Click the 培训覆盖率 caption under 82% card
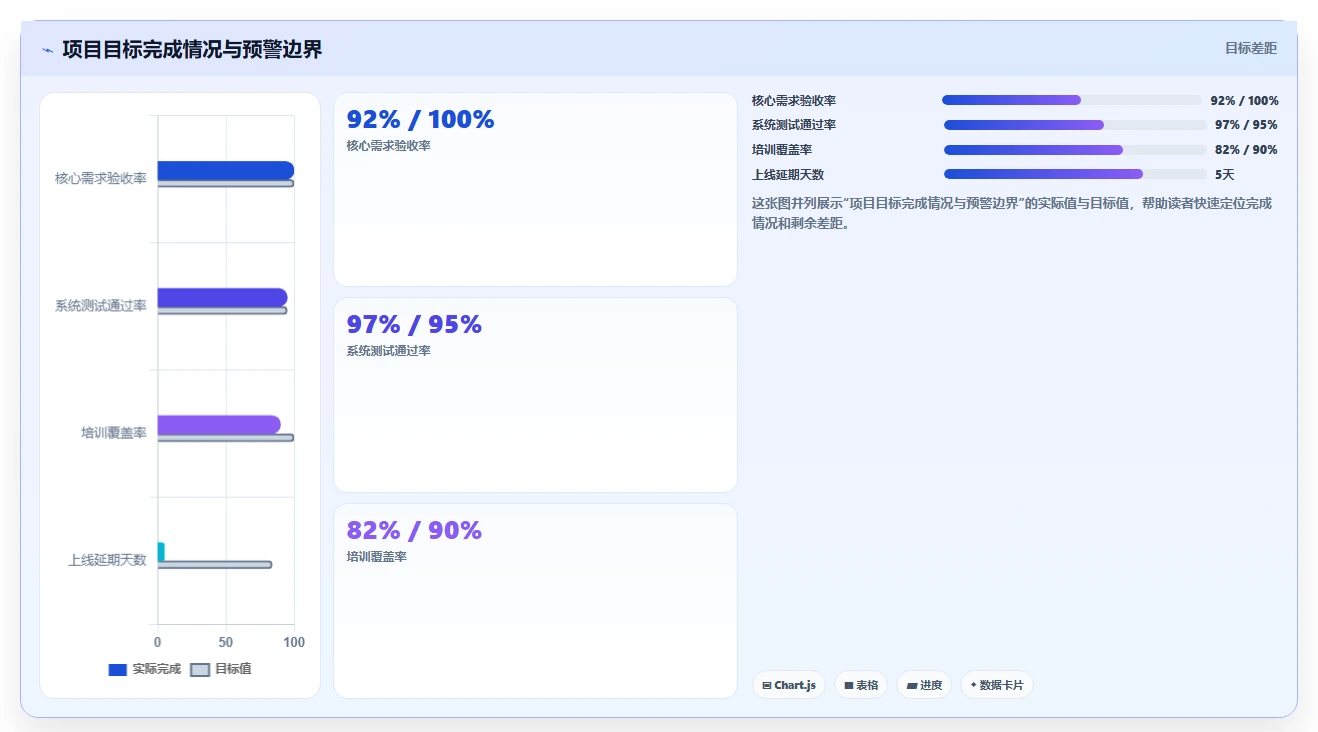 coord(376,556)
